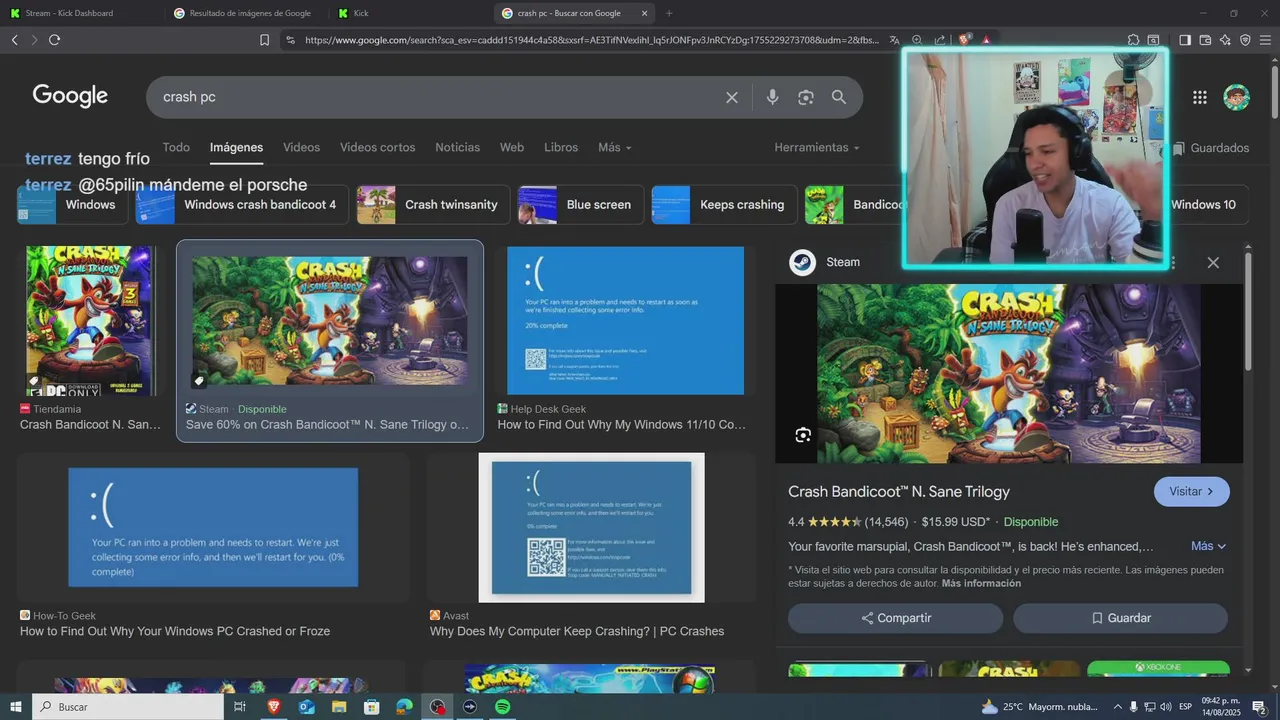1280x720 pixels.
Task: Click the zoom magnifier icon in address bar
Action: click(917, 40)
